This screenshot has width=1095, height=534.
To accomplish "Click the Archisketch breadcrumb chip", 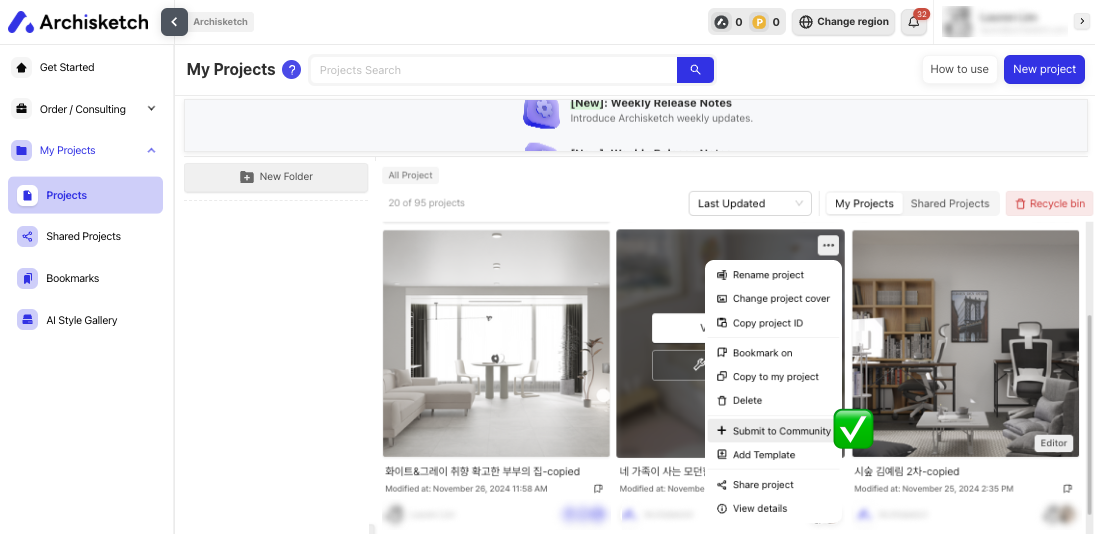I will (x=221, y=22).
